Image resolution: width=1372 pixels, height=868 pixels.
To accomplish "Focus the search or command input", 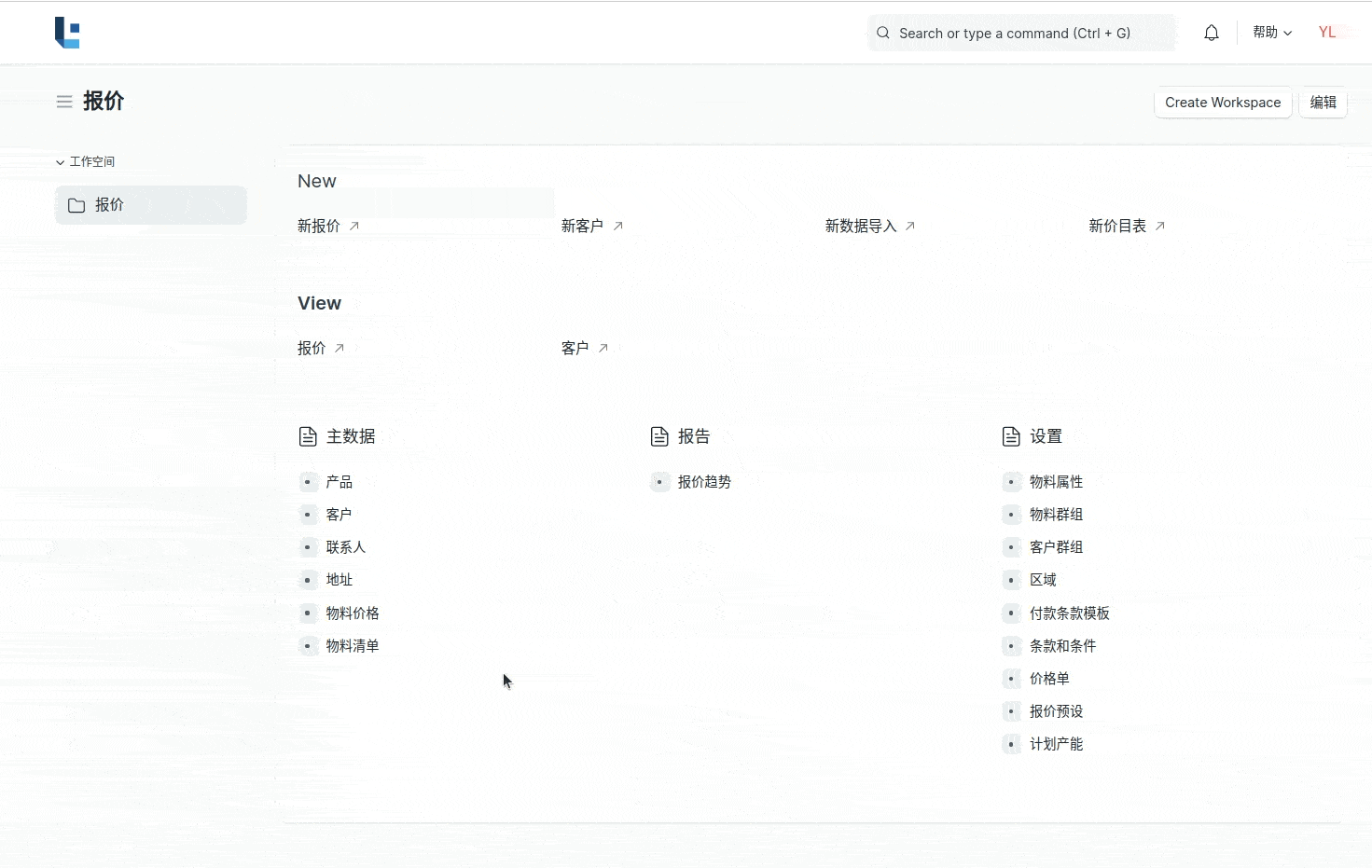I will point(1020,33).
